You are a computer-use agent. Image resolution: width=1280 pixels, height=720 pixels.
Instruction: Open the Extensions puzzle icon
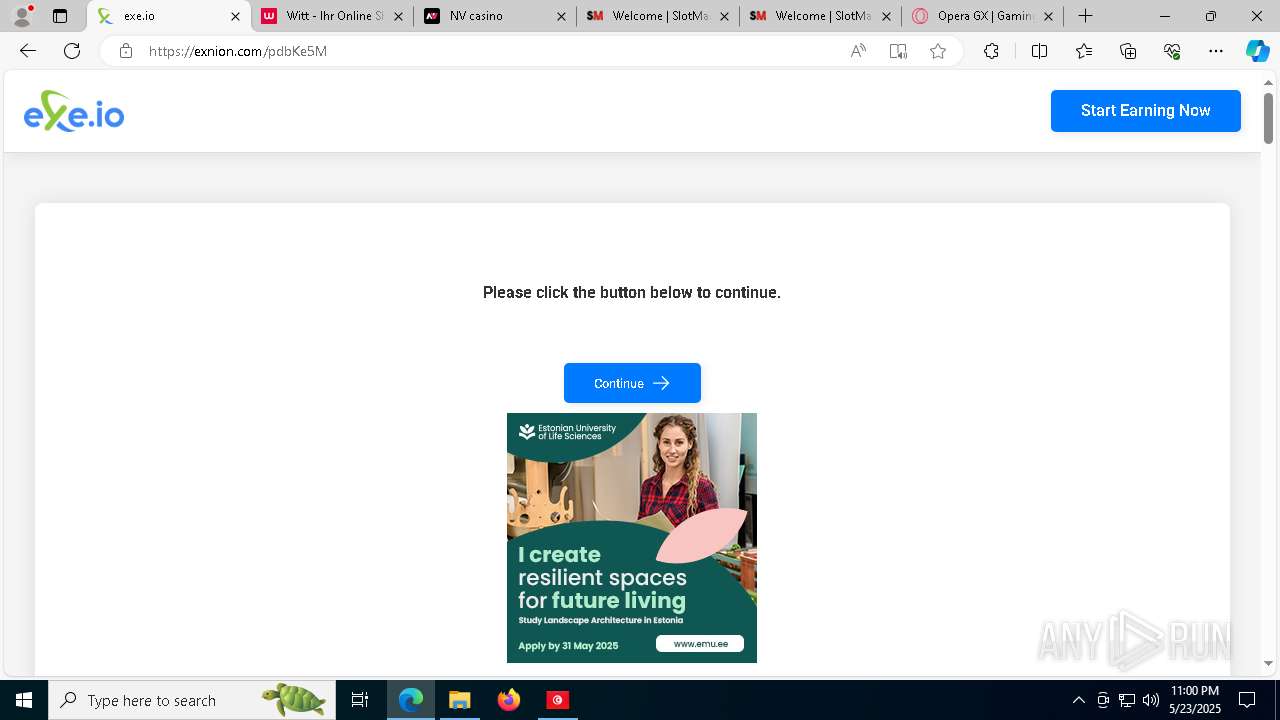click(x=991, y=51)
